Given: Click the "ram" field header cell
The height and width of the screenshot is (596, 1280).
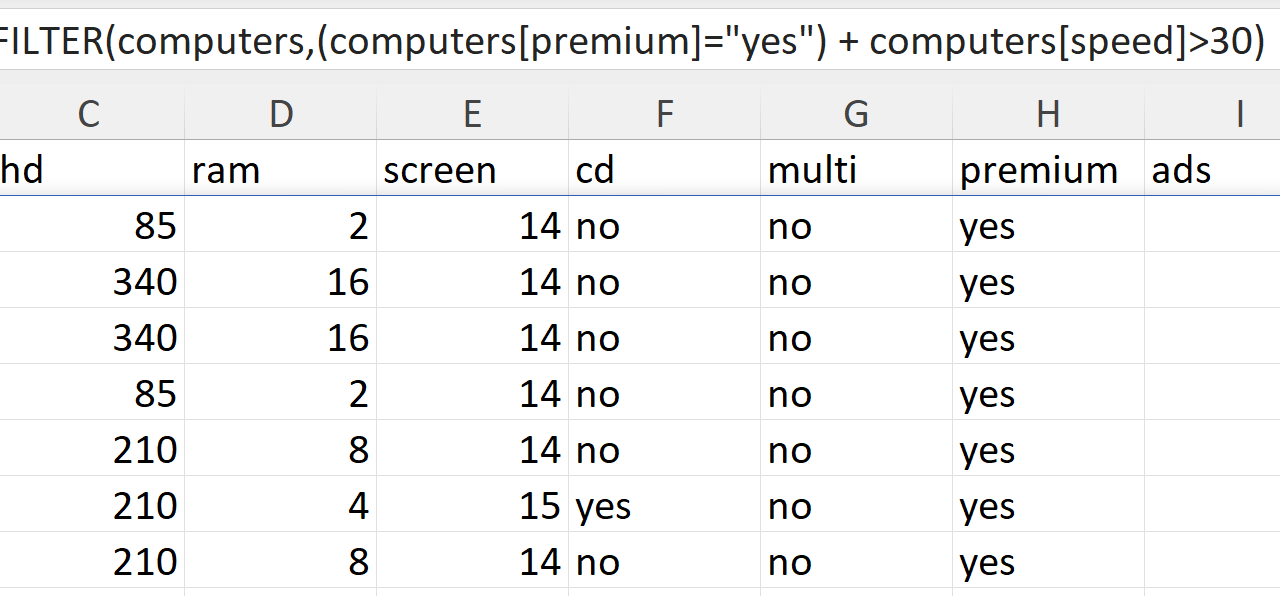Looking at the screenshot, I should (281, 171).
